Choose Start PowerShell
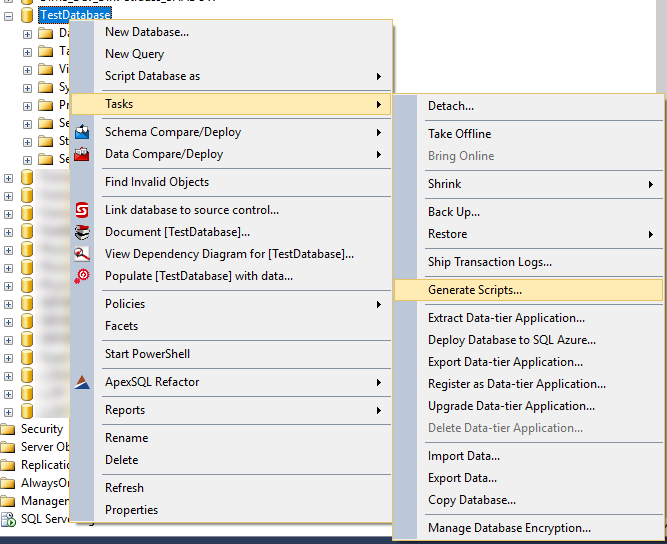 click(231, 354)
